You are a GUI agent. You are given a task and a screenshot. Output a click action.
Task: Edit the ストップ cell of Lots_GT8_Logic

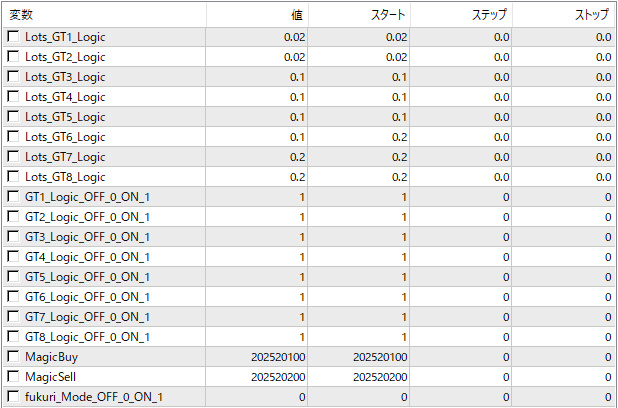[x=563, y=177]
